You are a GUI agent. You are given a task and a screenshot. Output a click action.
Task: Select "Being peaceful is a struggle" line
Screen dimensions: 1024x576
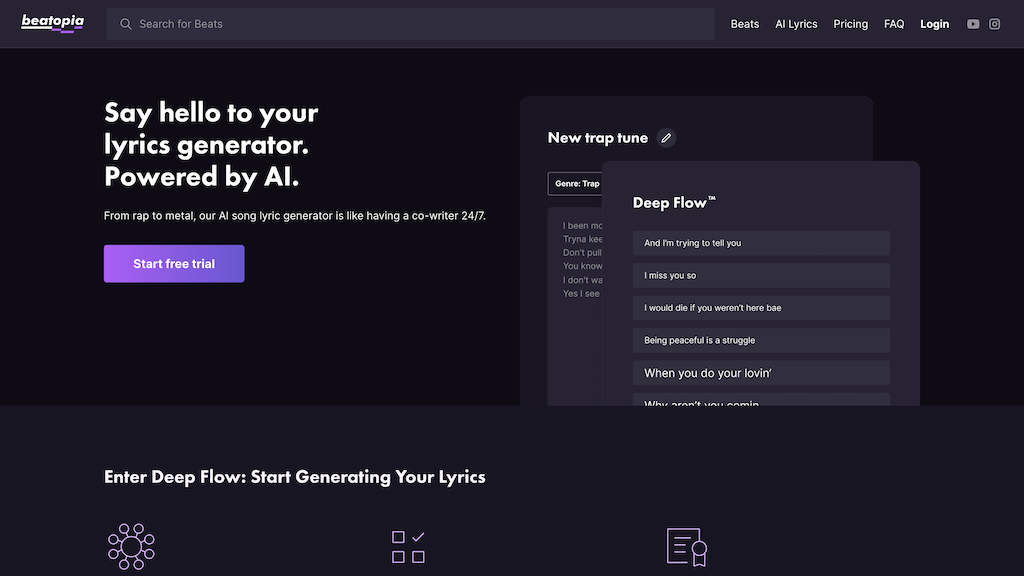tap(761, 340)
